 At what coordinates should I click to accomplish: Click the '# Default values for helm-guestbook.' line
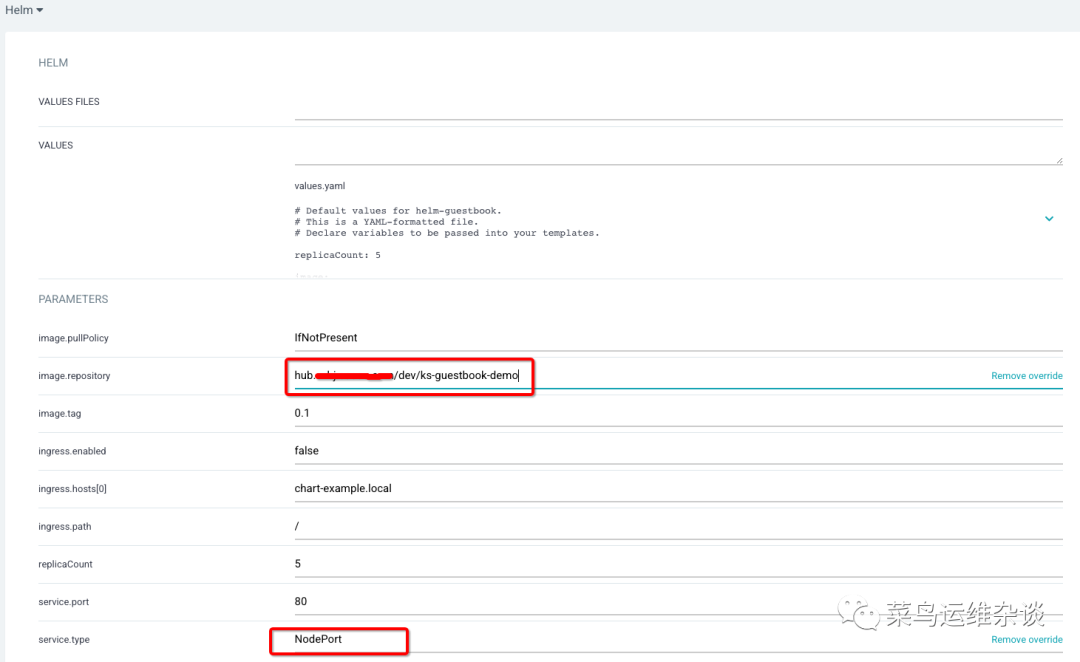[x=398, y=211]
